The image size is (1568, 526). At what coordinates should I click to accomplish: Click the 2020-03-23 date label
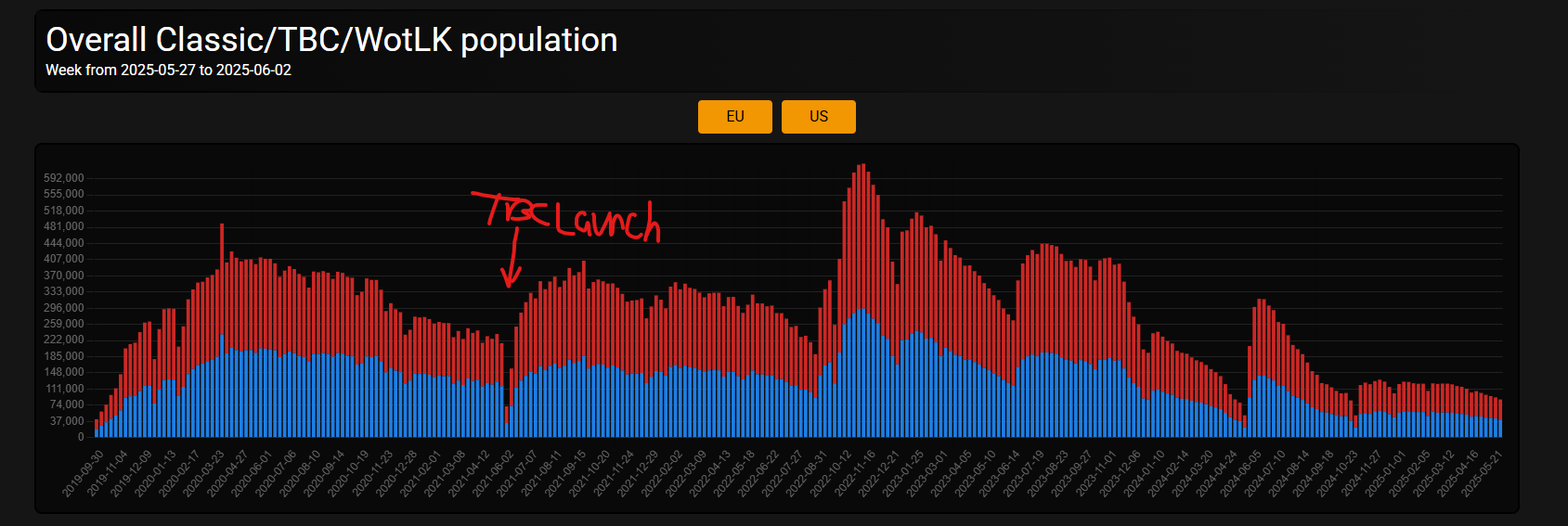pos(203,474)
